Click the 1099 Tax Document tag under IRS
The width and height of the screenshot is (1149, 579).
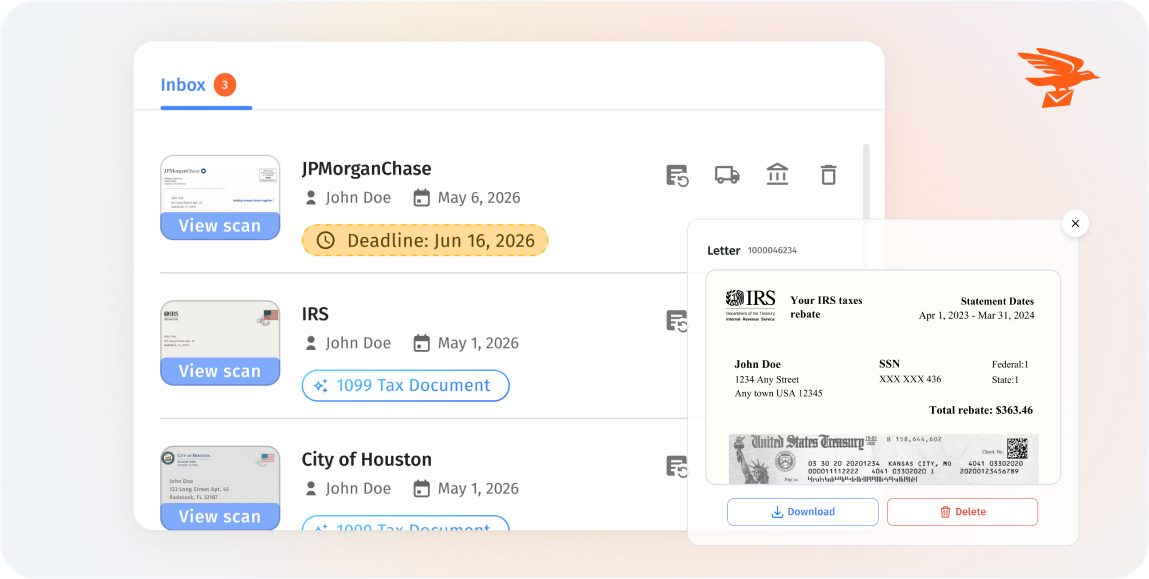click(405, 386)
